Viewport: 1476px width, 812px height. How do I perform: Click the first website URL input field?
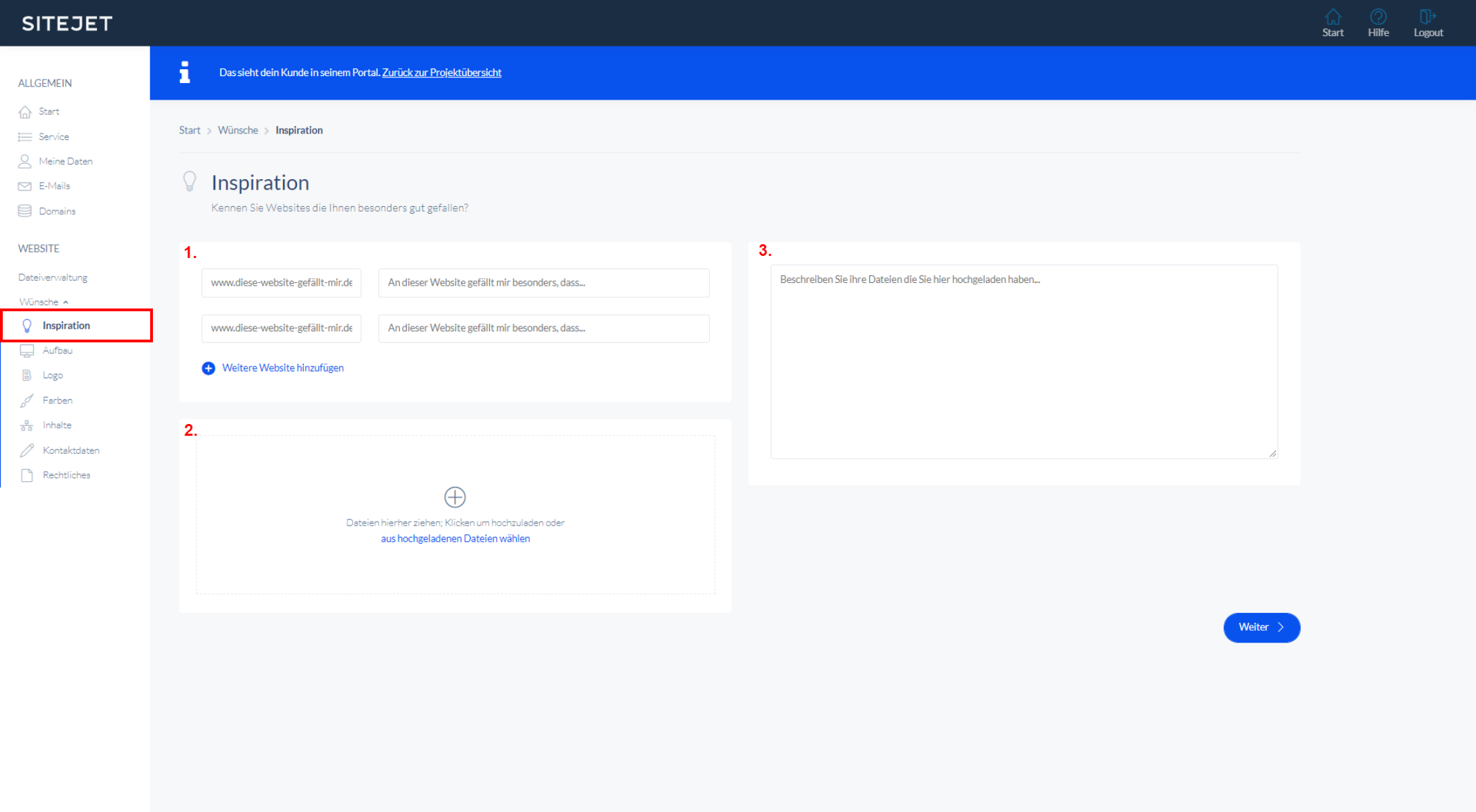coord(281,283)
